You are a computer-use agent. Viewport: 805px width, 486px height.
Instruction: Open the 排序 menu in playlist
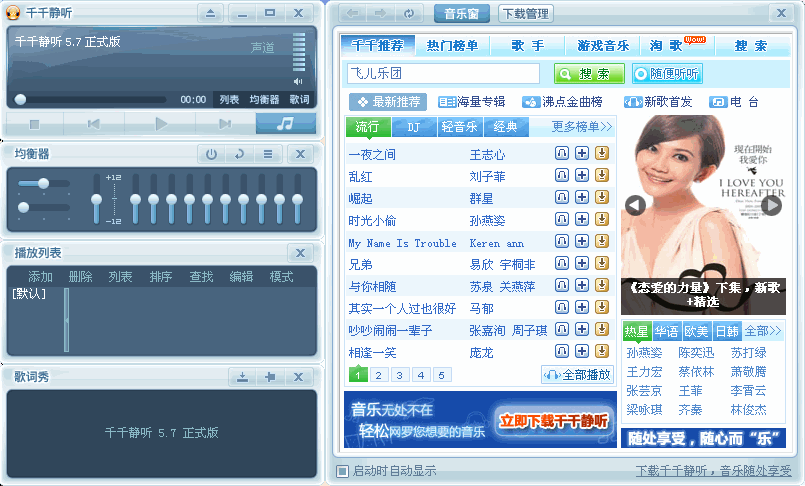(161, 277)
